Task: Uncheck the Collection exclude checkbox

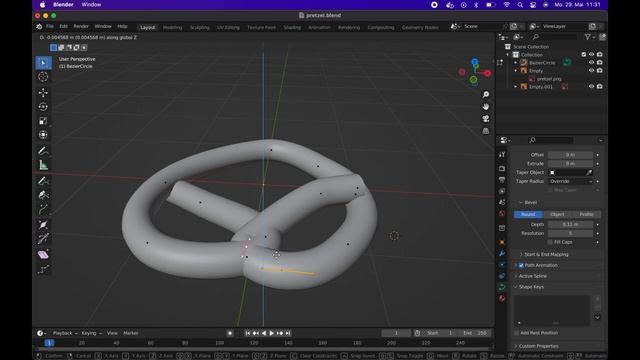Action: 584,54
